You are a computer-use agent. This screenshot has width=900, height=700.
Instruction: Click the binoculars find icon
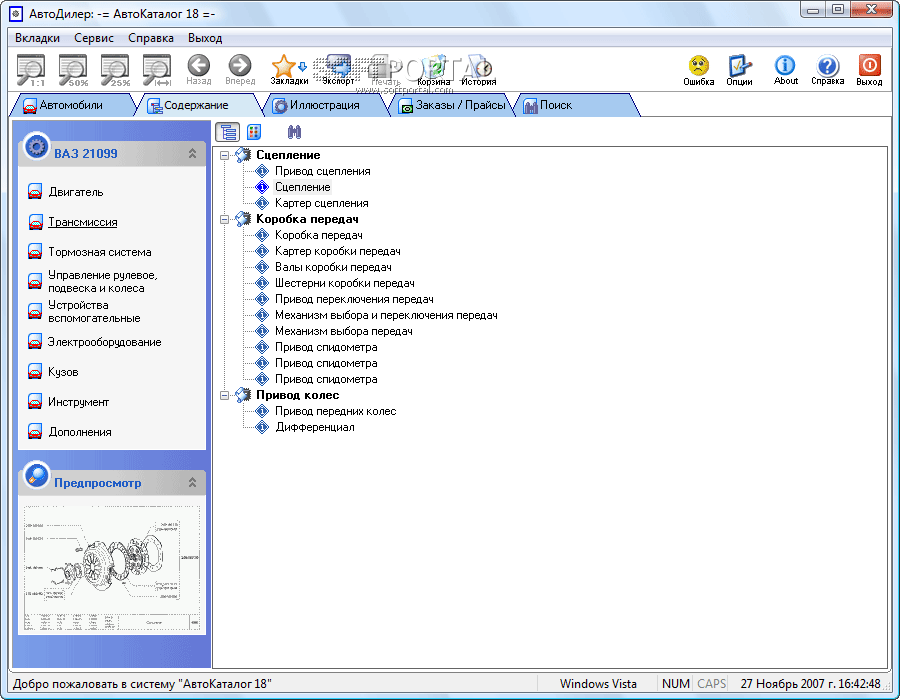294,132
